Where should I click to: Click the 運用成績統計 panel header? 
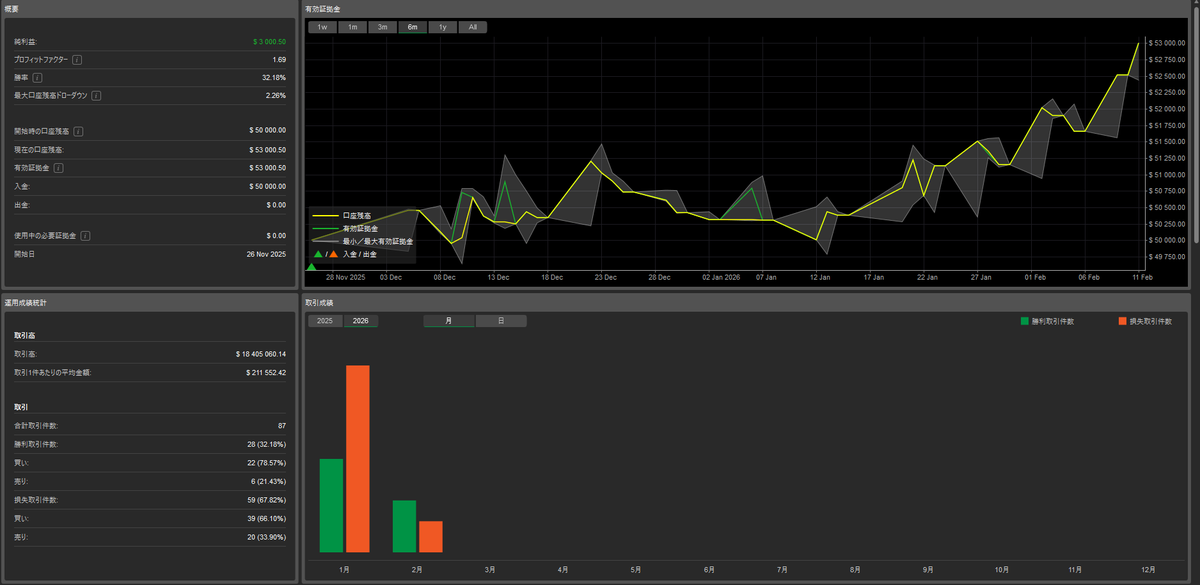tap(149, 301)
